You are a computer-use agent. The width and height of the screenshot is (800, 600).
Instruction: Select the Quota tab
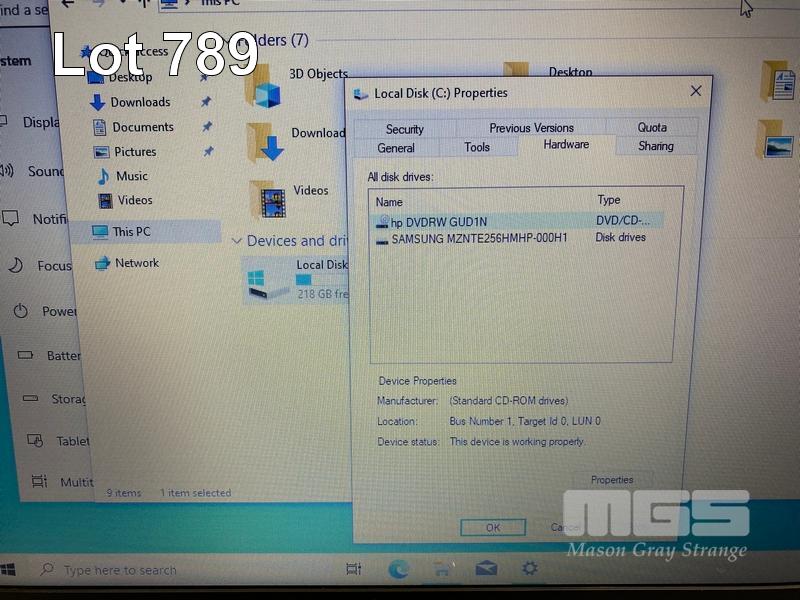652,127
